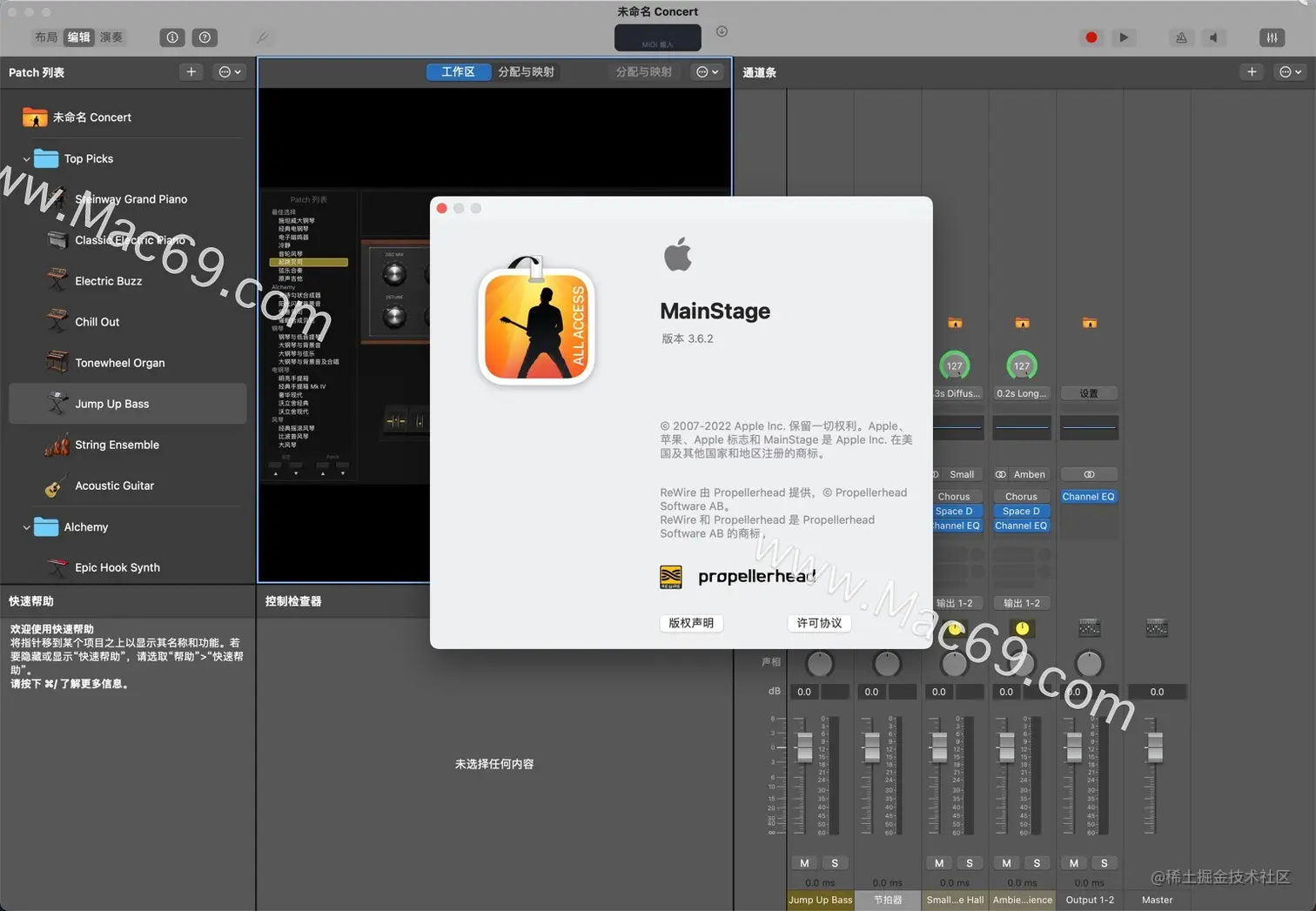Click the automation icon on Output 1-2 strip
Viewport: 1316px width, 911px height.
(x=1090, y=627)
